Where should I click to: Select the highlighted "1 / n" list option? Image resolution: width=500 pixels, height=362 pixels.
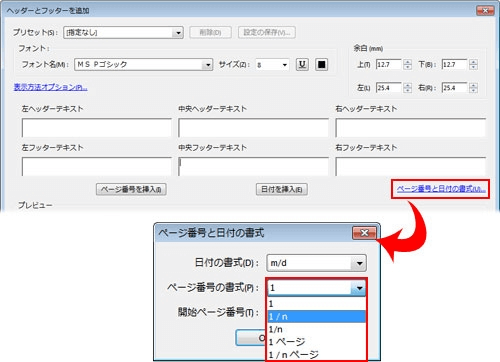tap(316, 316)
